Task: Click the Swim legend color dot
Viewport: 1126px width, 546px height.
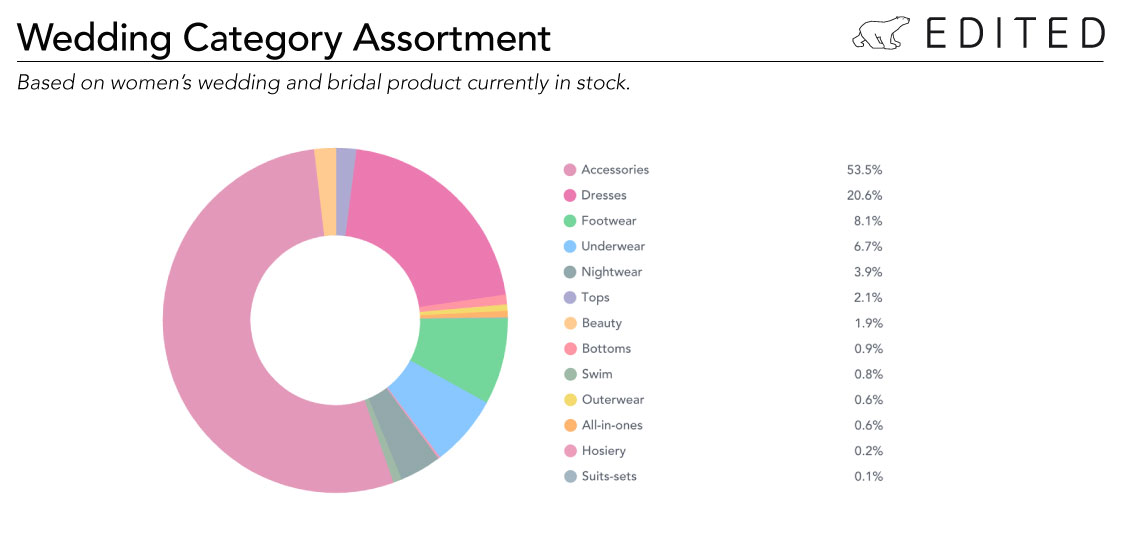Action: click(570, 374)
